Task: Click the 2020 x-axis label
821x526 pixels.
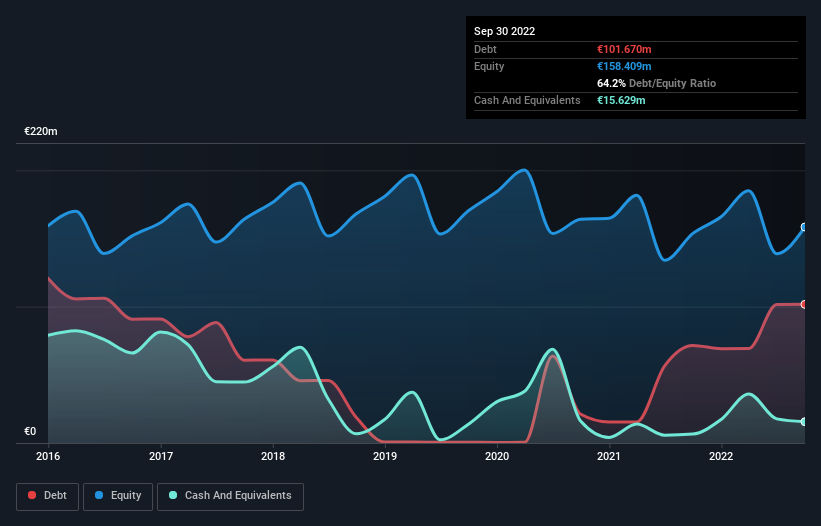Action: [497, 456]
